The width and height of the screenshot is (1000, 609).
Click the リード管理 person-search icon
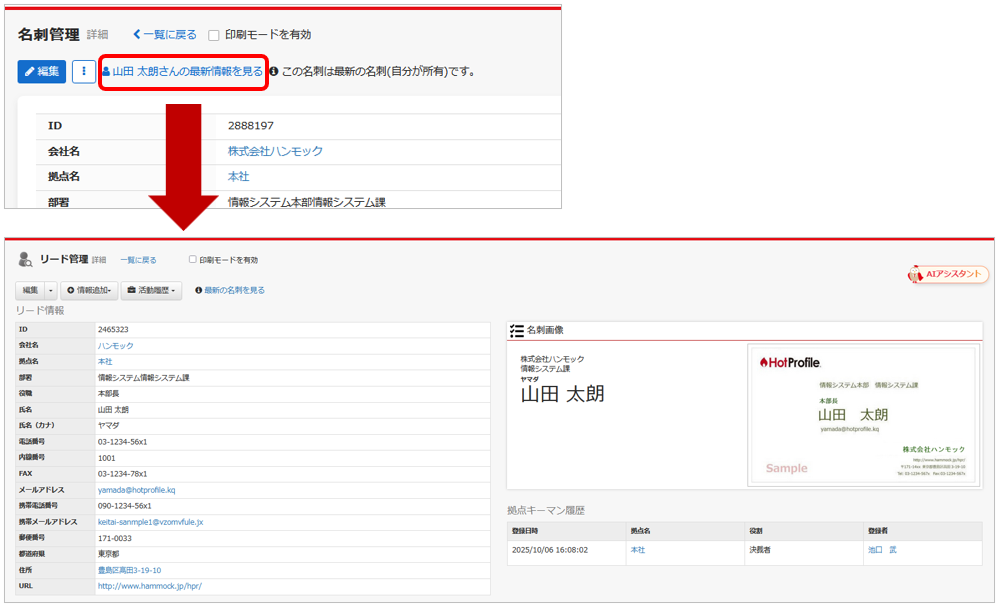26,260
